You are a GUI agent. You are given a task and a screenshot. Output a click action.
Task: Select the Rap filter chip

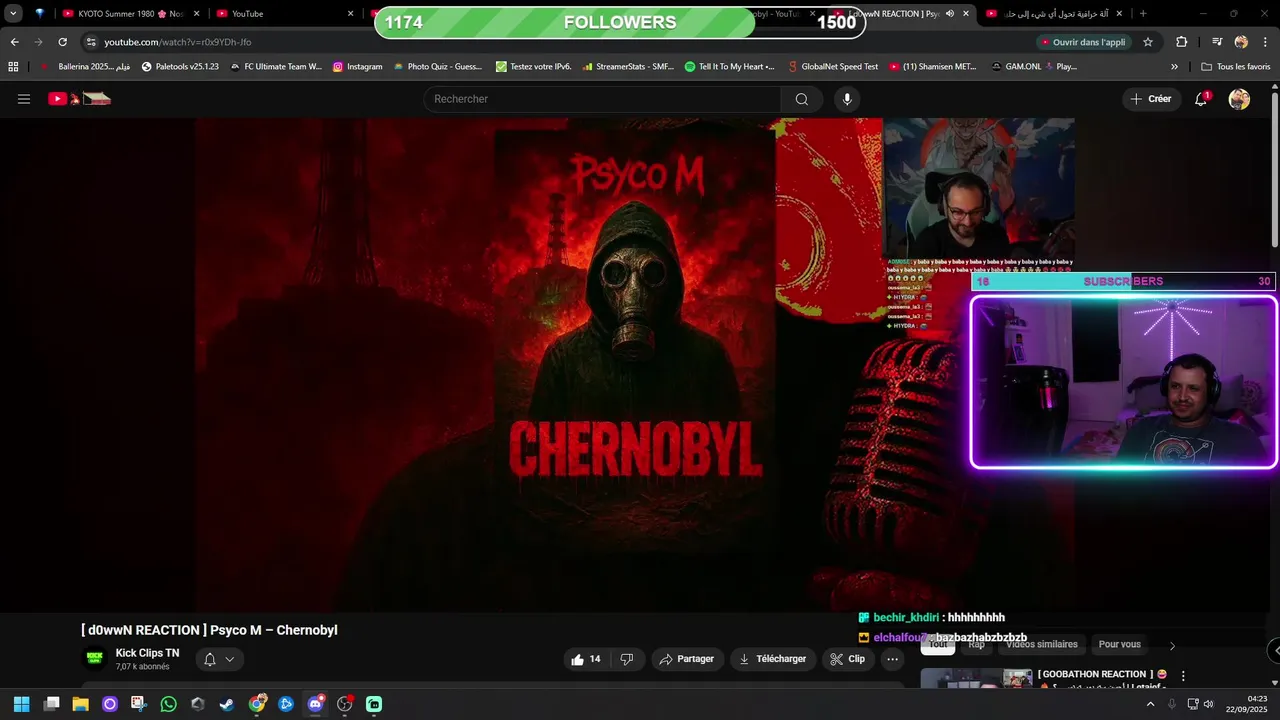click(976, 645)
